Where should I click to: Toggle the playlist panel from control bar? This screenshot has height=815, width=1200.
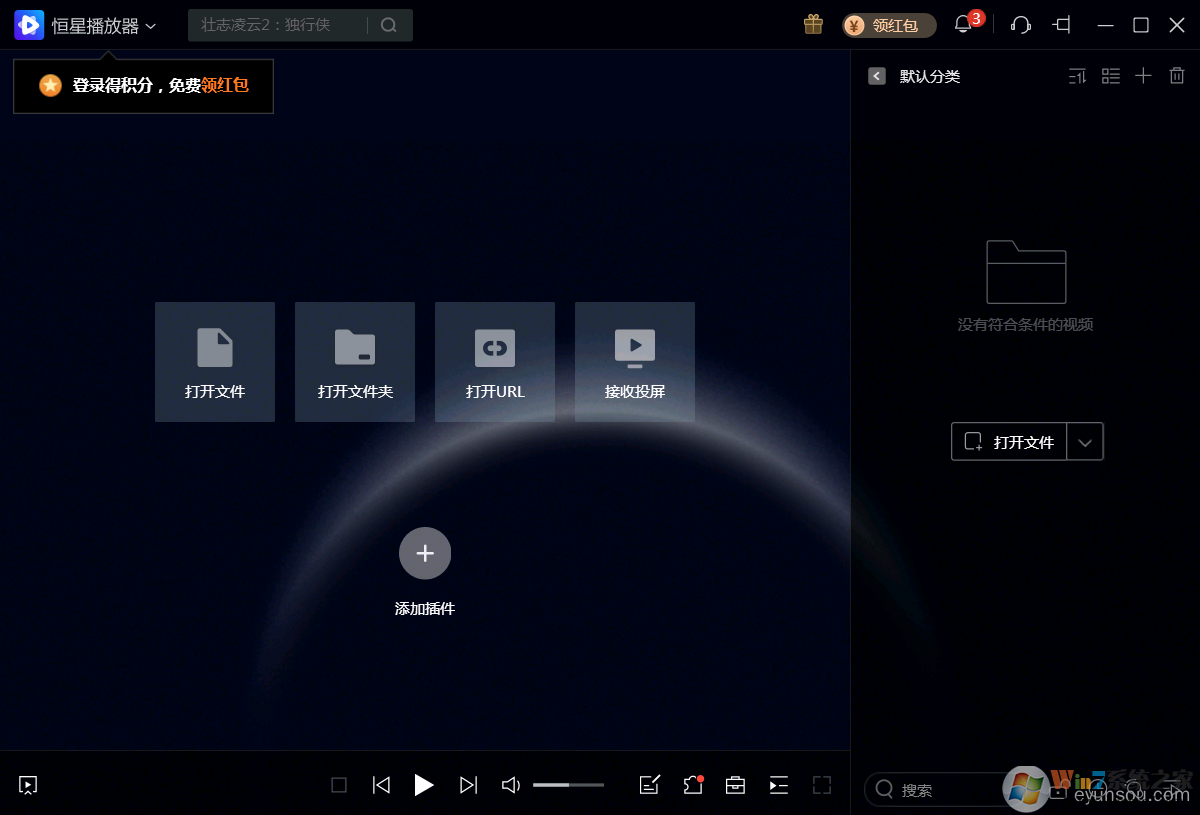click(x=778, y=785)
